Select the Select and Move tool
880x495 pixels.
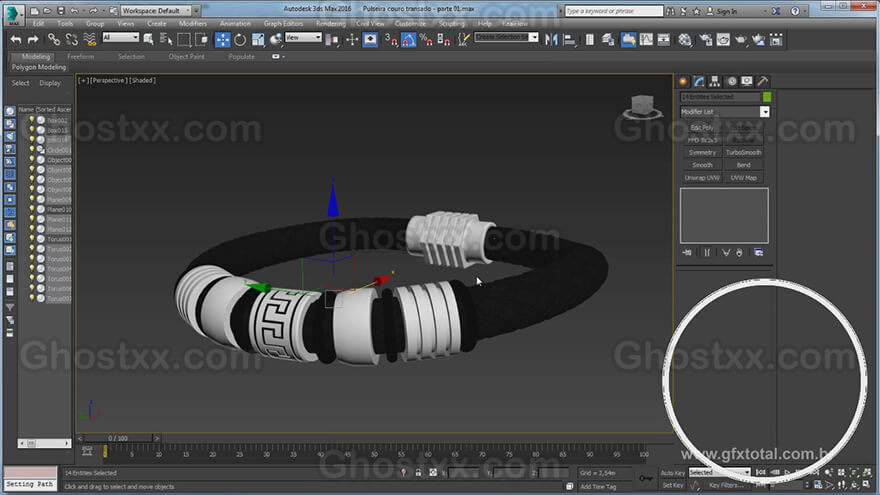[222, 39]
